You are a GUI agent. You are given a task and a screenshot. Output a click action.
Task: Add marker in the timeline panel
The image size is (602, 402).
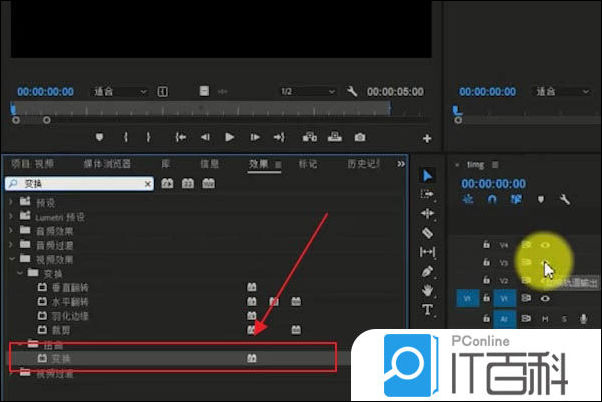click(541, 199)
